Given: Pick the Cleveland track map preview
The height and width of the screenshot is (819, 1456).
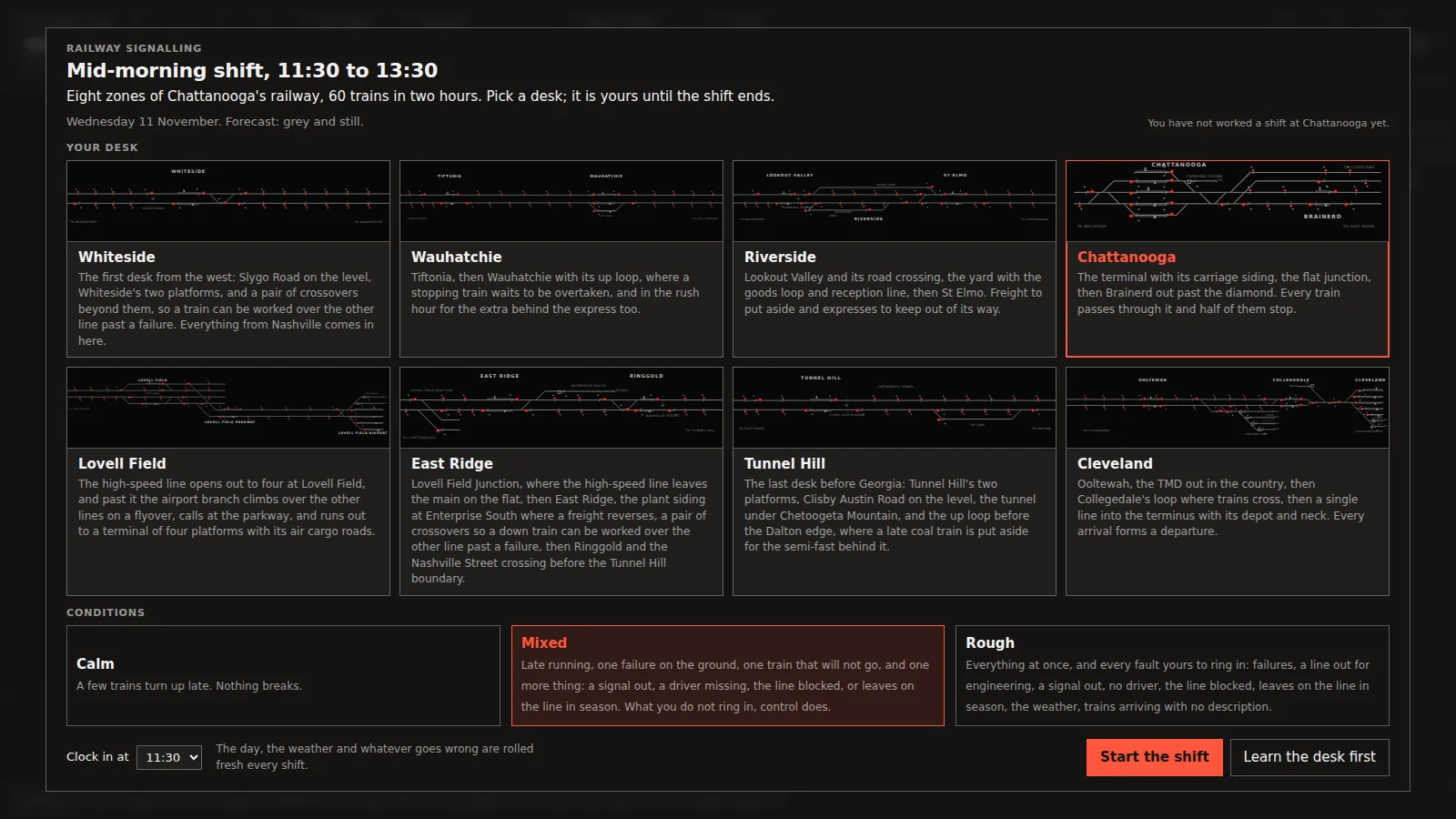Looking at the screenshot, I should (1228, 408).
